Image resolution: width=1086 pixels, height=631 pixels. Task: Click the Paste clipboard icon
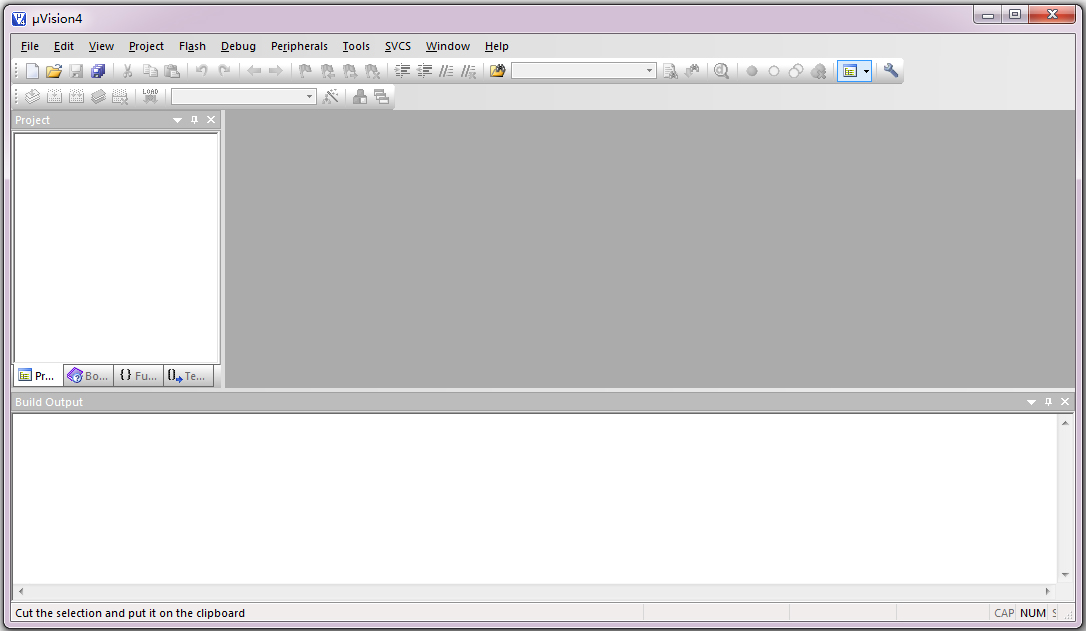[x=172, y=71]
